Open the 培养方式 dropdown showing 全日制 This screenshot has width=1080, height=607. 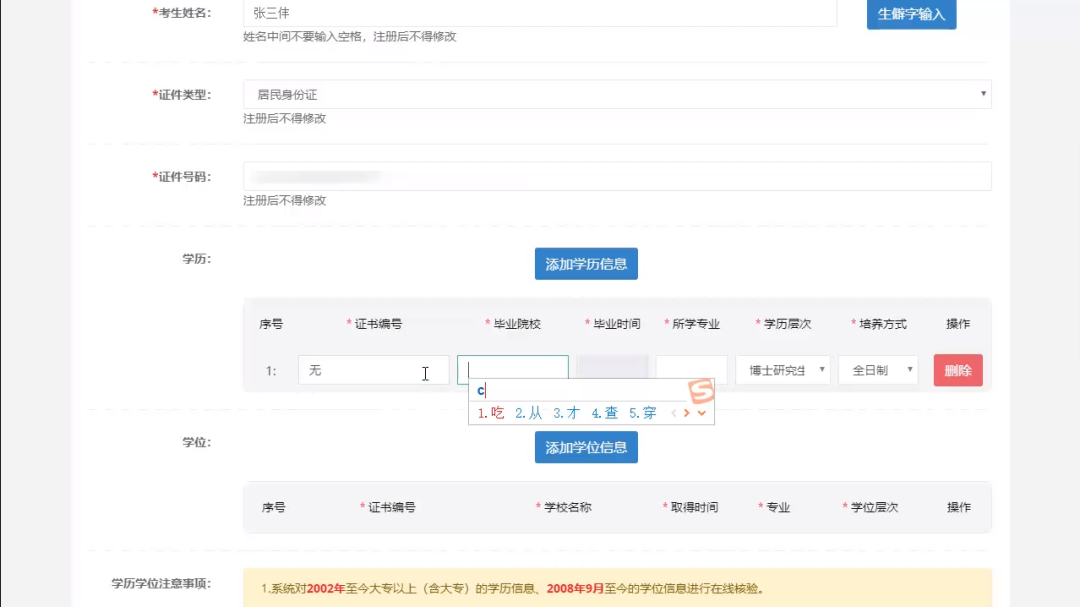click(x=877, y=370)
